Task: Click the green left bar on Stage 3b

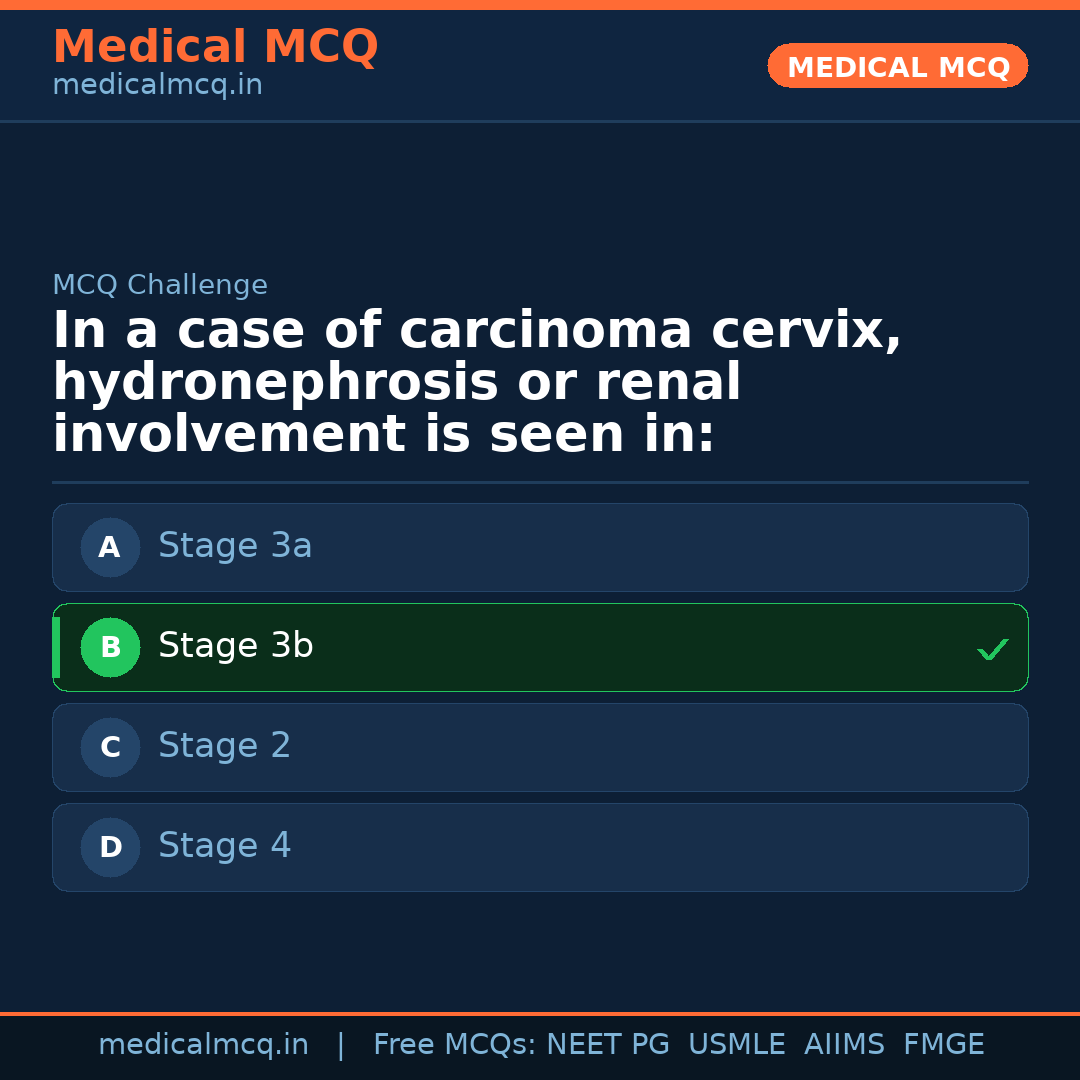Action: [x=56, y=647]
